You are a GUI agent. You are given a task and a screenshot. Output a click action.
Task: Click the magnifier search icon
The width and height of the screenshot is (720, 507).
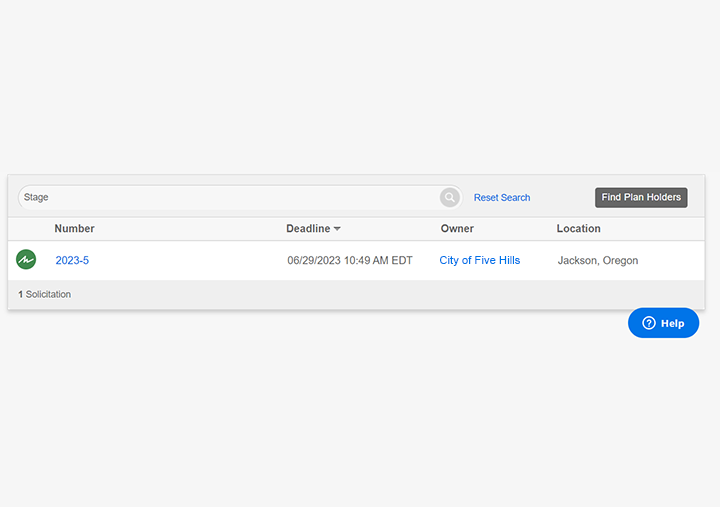pyautogui.click(x=450, y=197)
